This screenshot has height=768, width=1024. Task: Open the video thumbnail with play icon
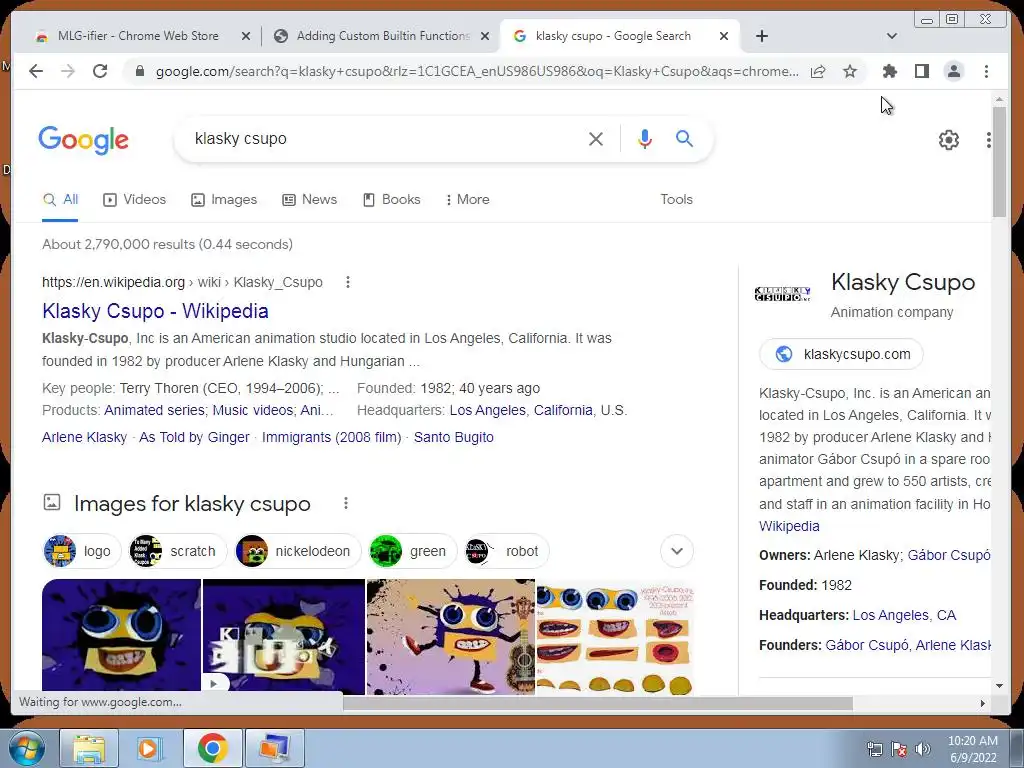[284, 635]
